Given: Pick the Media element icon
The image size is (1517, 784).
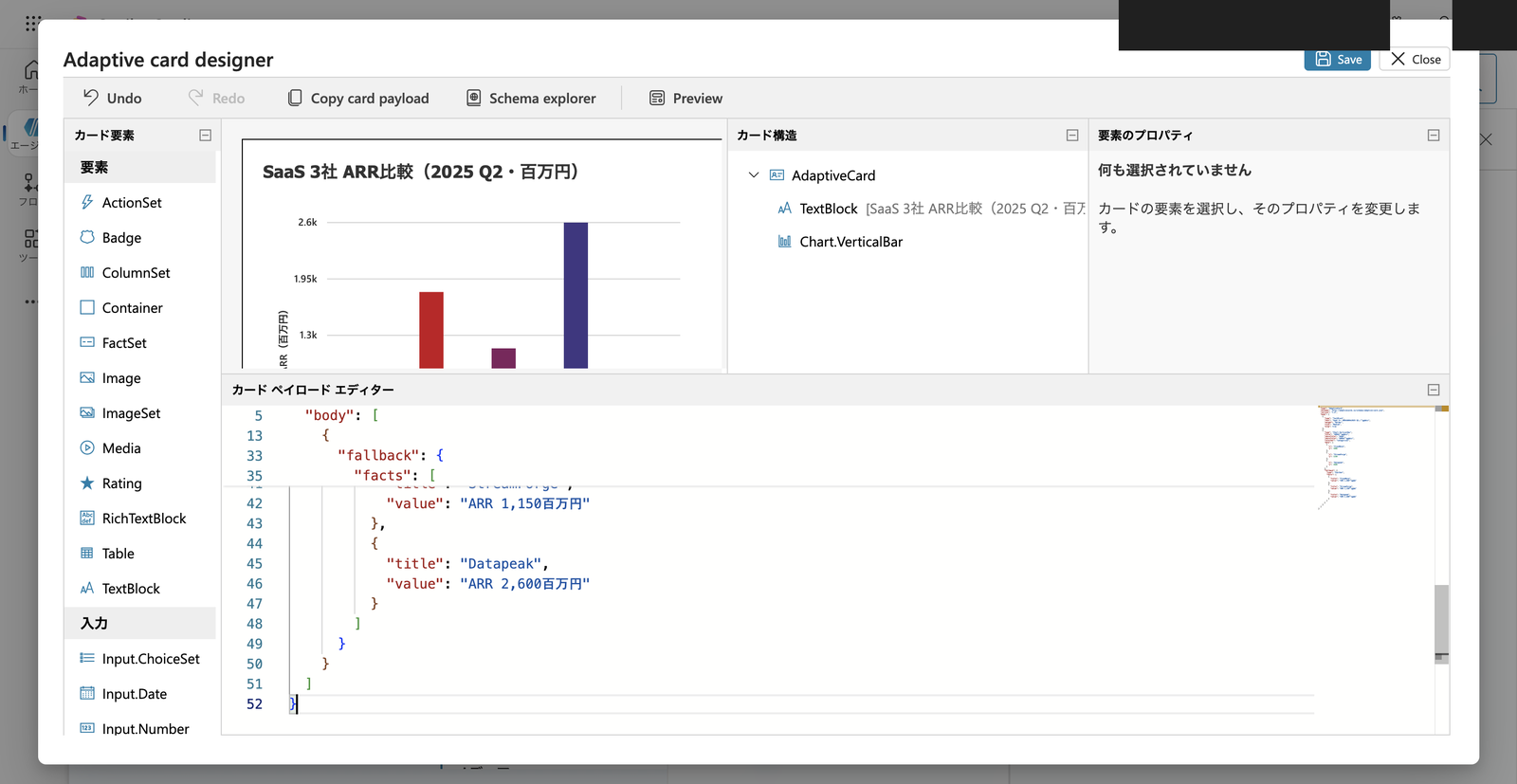Looking at the screenshot, I should click(87, 447).
